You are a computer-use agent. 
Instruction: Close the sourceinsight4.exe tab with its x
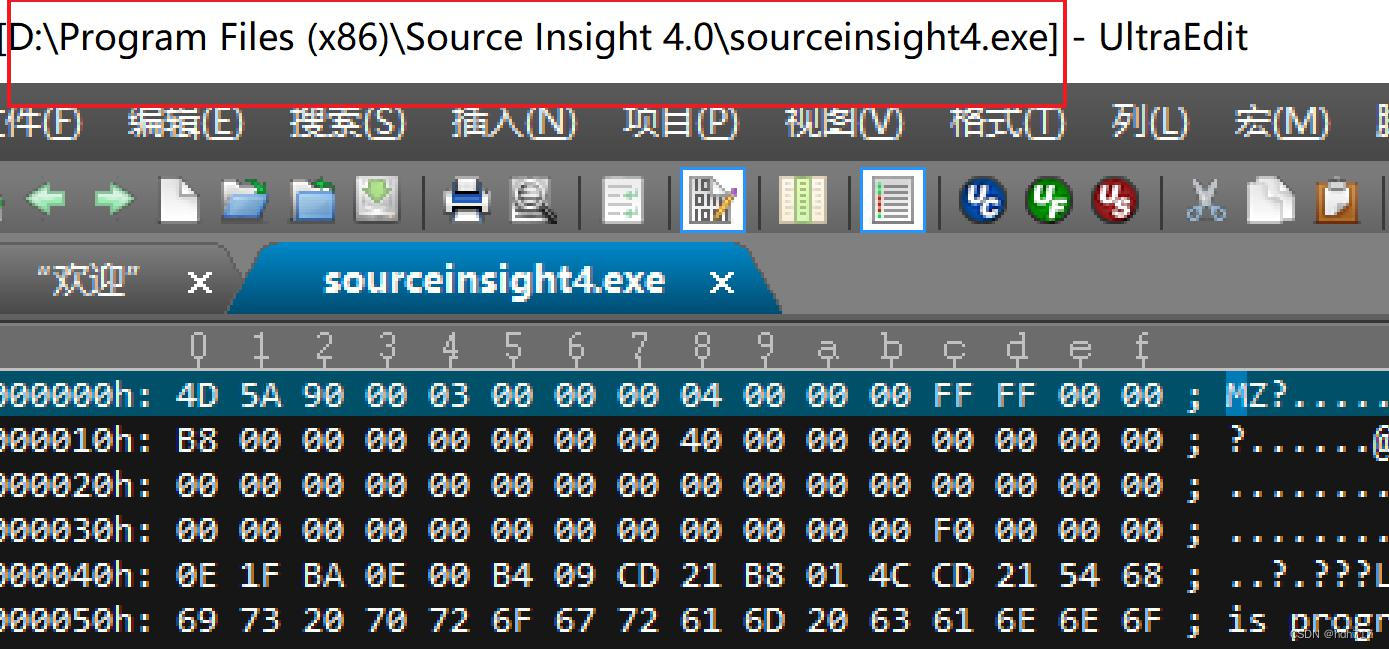[721, 283]
